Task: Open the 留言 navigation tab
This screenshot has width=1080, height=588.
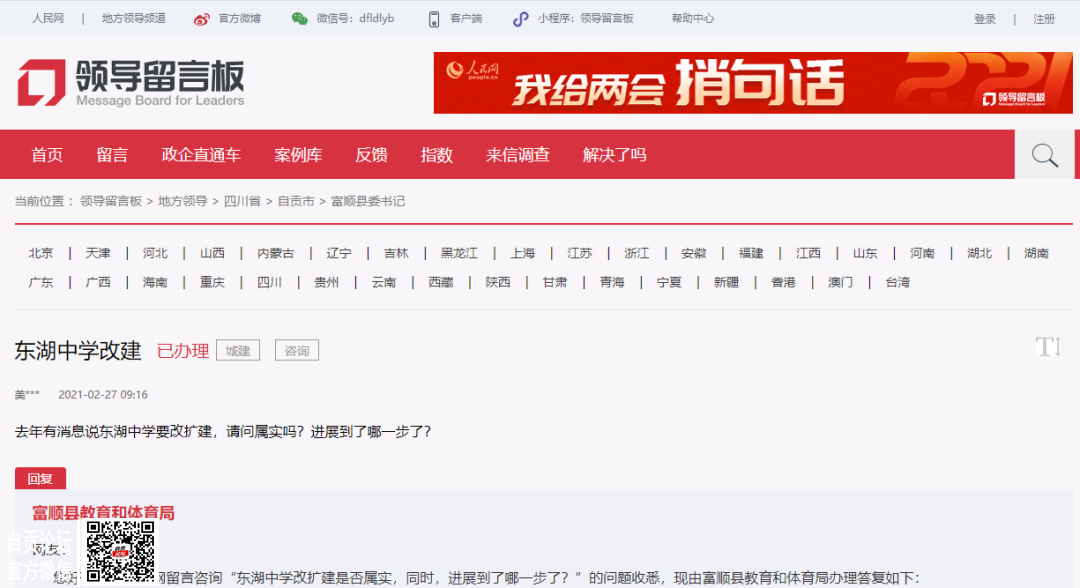Action: click(112, 155)
